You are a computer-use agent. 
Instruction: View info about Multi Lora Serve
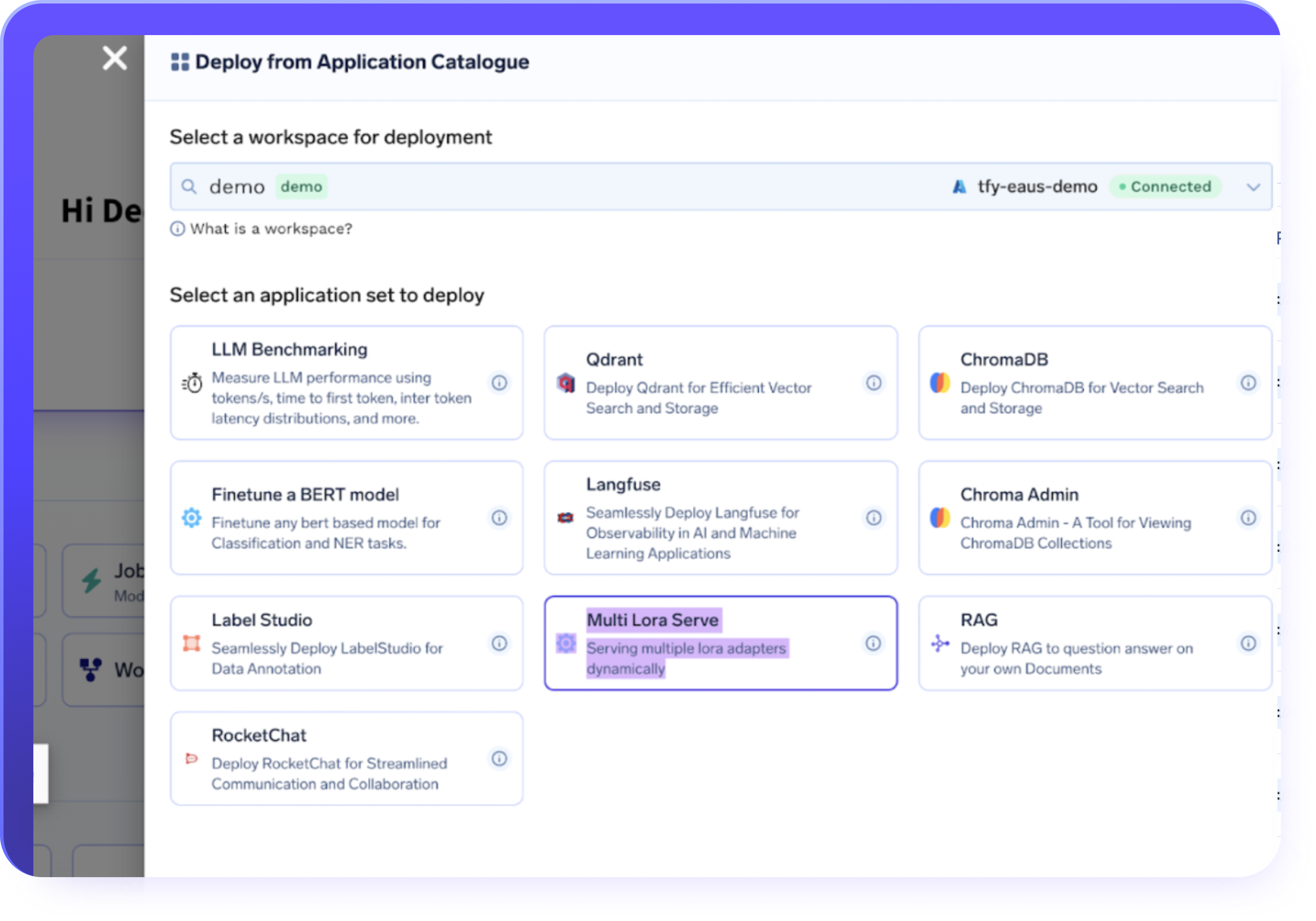[x=873, y=644]
